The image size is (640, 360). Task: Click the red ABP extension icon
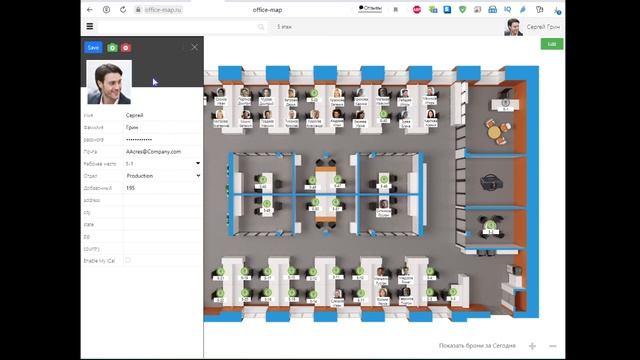(x=417, y=9)
